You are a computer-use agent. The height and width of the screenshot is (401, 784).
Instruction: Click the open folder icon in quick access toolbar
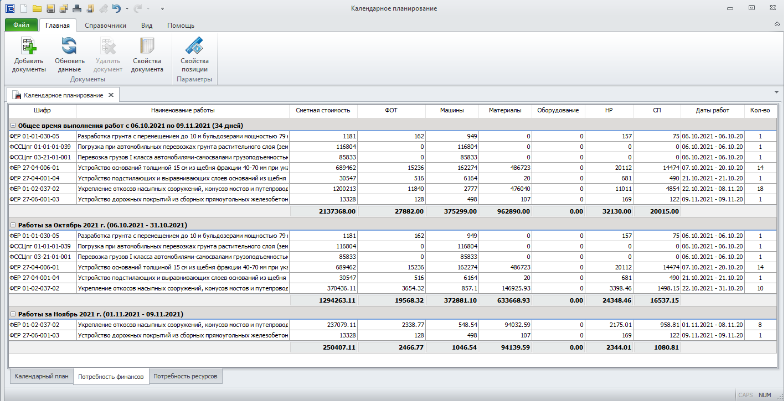[x=37, y=7]
